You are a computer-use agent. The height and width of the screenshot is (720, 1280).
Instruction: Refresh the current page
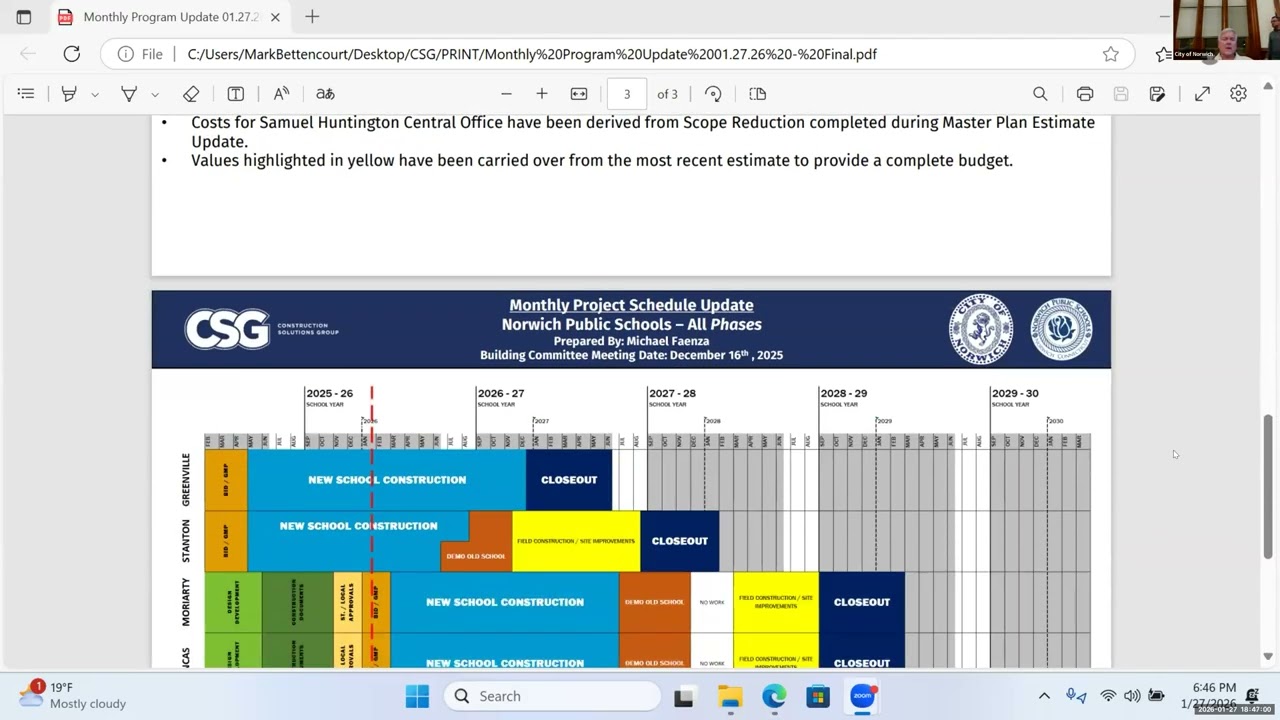point(71,54)
